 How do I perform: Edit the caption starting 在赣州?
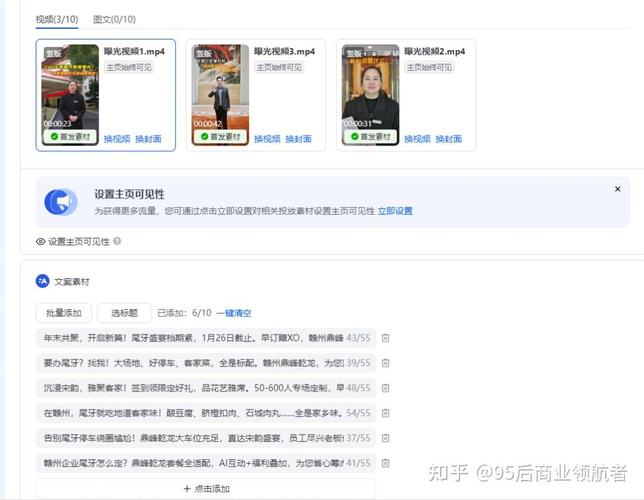click(x=206, y=413)
